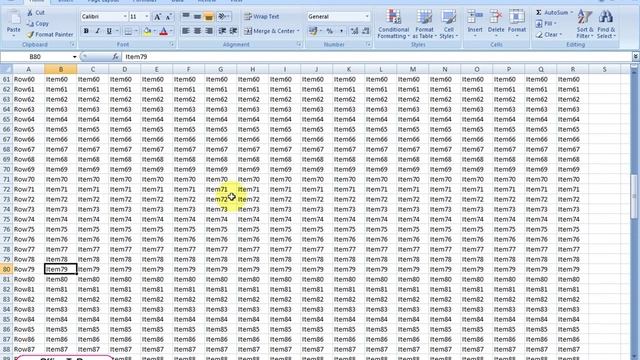Select cell A70 containing Row69
The height and width of the screenshot is (360, 640).
pyautogui.click(x=28, y=169)
